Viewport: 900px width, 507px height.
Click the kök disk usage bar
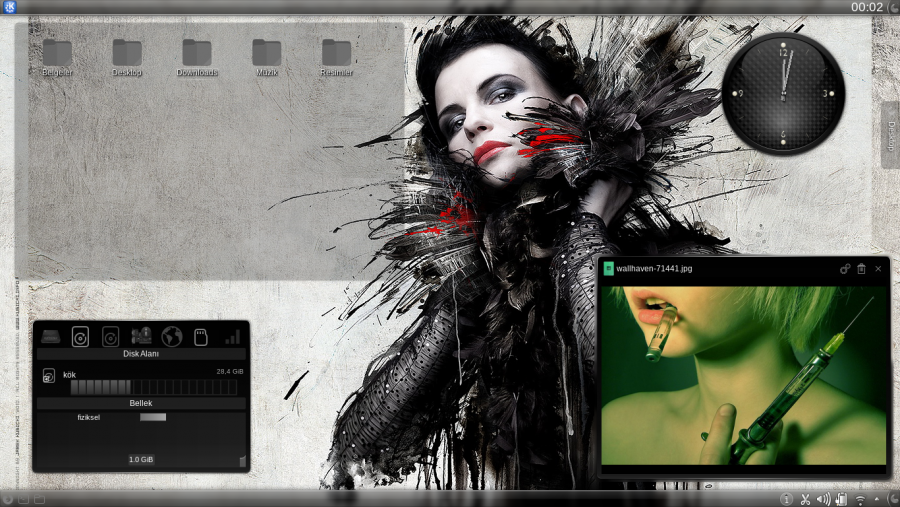pyautogui.click(x=153, y=388)
